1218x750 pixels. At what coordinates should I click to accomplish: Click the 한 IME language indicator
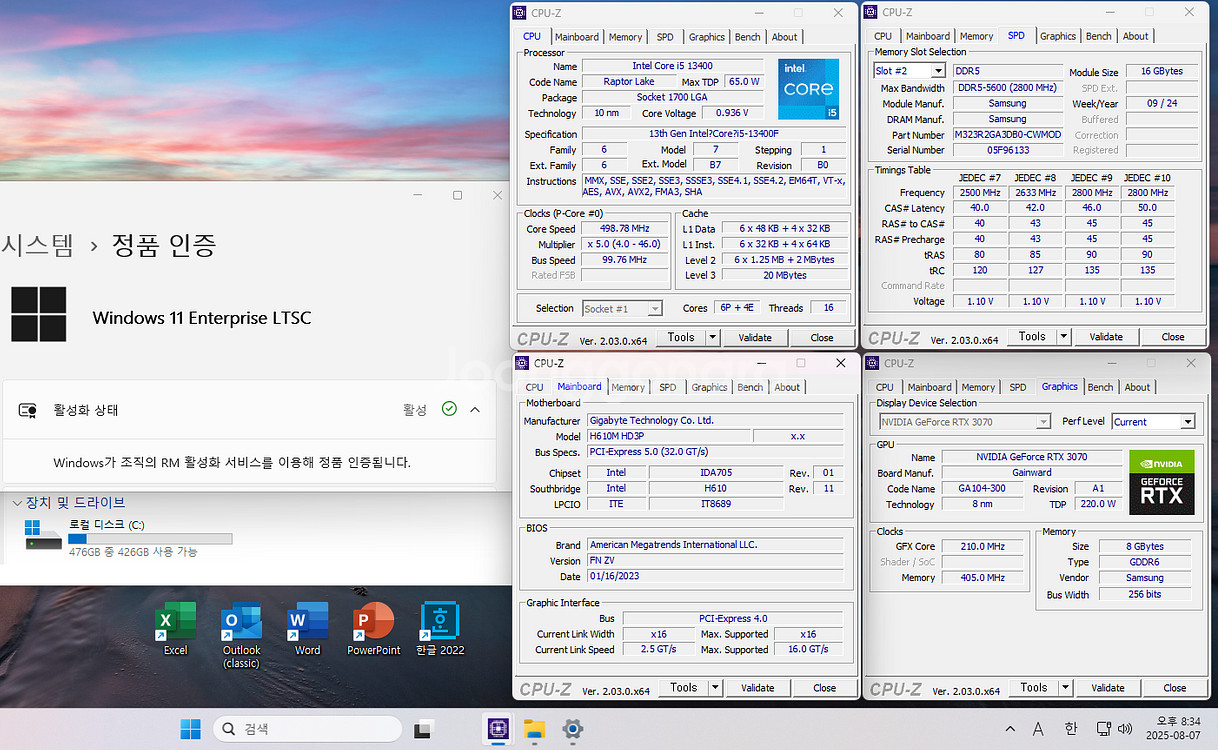click(1070, 729)
